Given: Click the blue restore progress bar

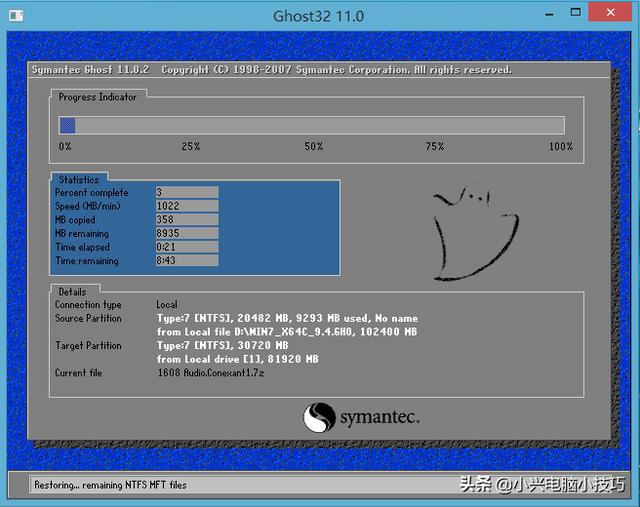Looking at the screenshot, I should 312,125.
